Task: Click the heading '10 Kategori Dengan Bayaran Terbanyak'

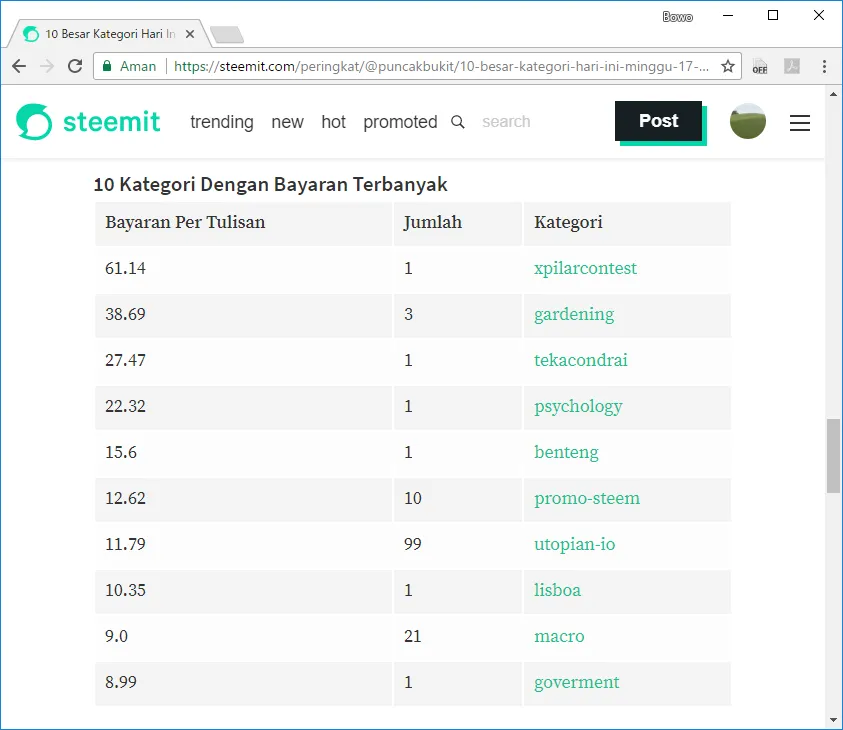Action: click(x=270, y=184)
